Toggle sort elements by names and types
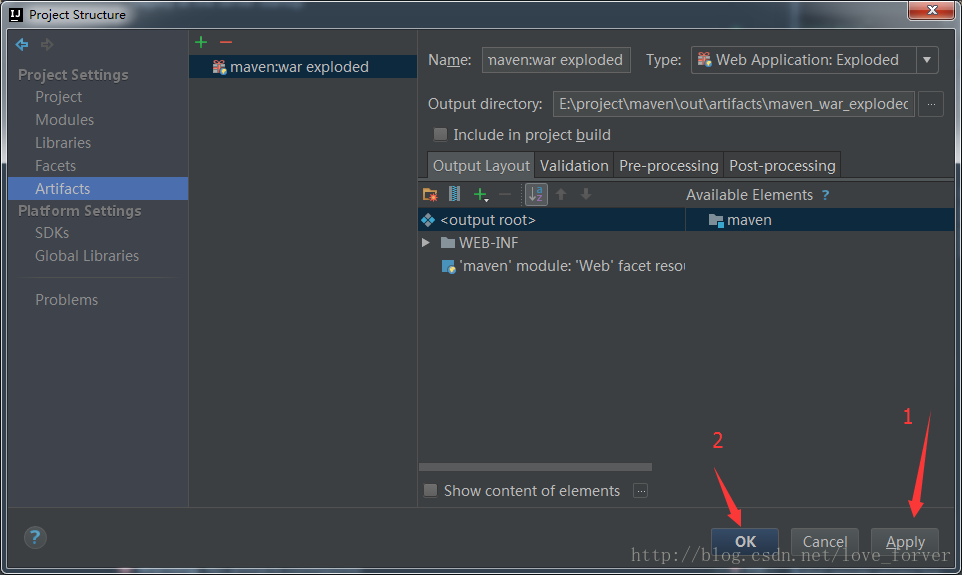This screenshot has width=962, height=575. coord(536,195)
